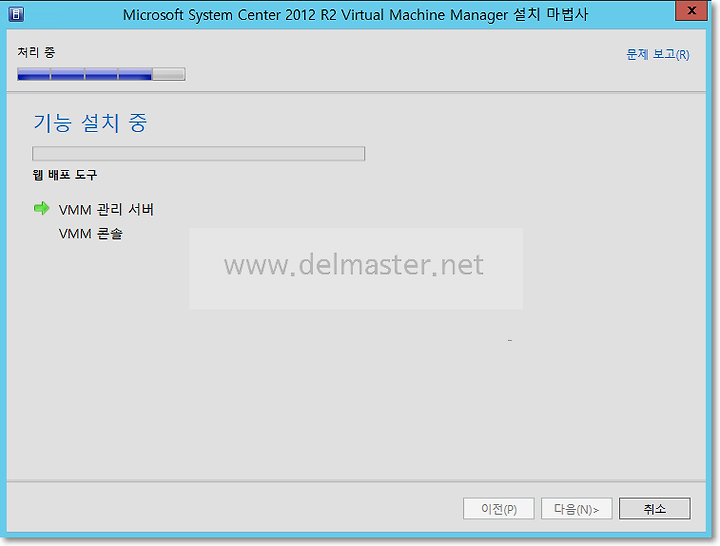Close the VMM setup wizard window
Screen dimensions: 720x546
[692, 10]
